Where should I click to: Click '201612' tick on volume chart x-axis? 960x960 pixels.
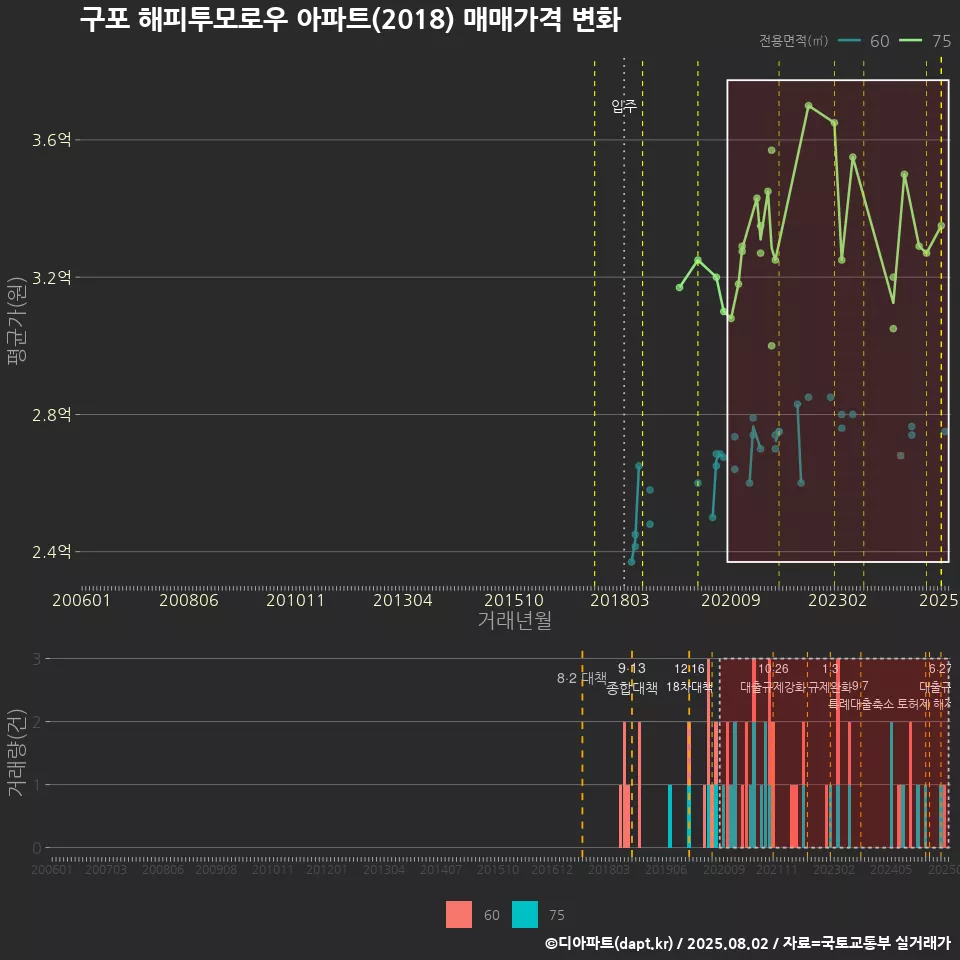click(552, 869)
